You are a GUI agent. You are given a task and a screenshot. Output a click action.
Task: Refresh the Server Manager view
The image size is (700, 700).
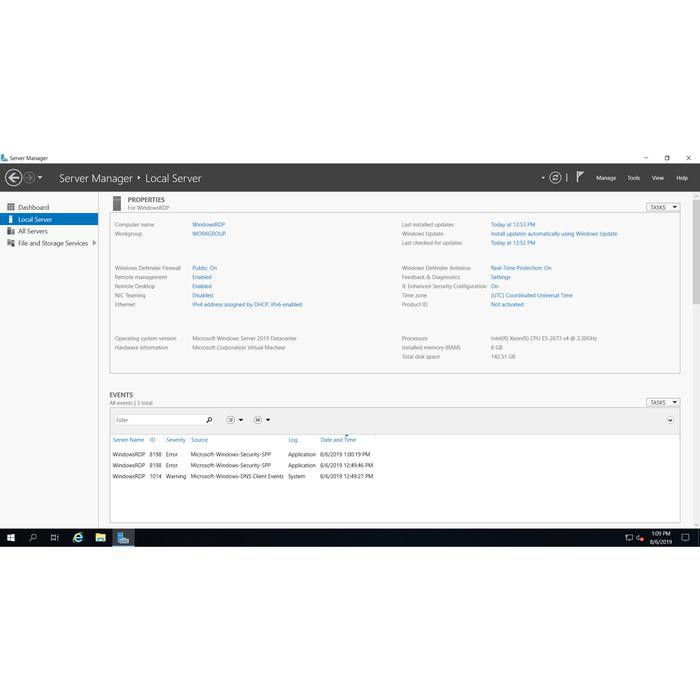tap(555, 178)
